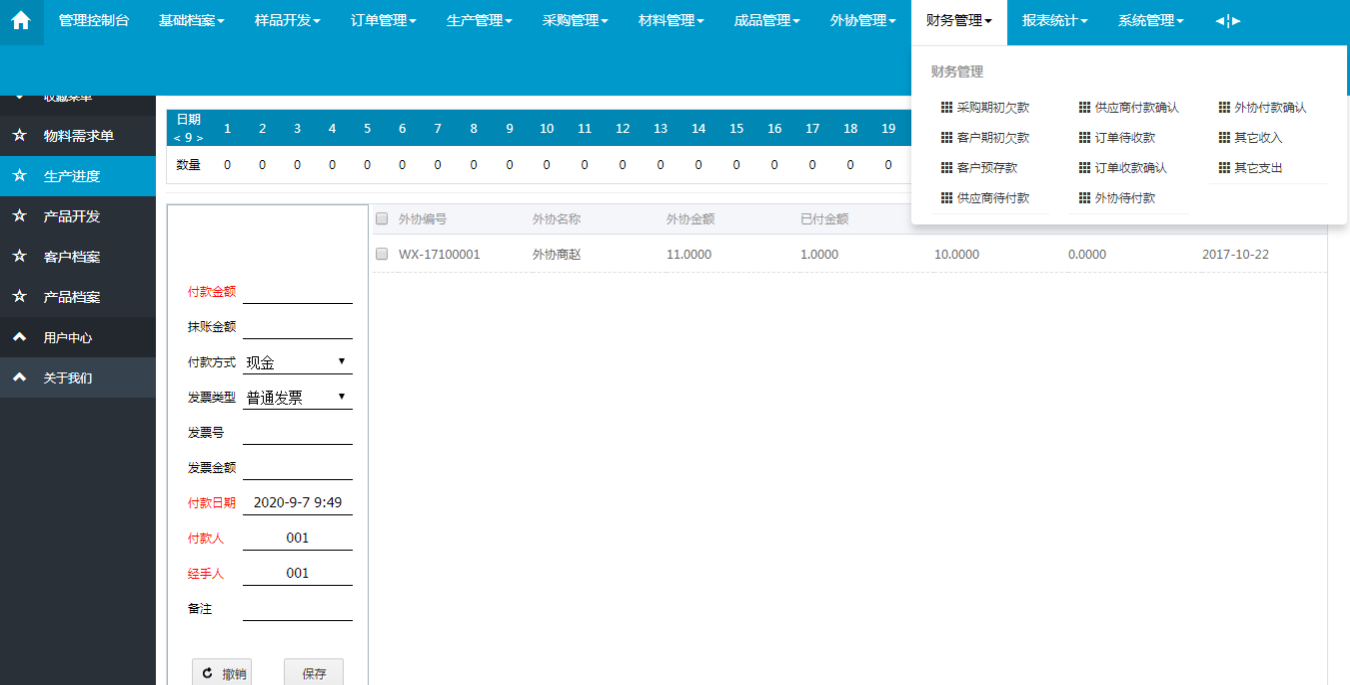Click the grid icon beside 外协待付款

coord(1085,198)
